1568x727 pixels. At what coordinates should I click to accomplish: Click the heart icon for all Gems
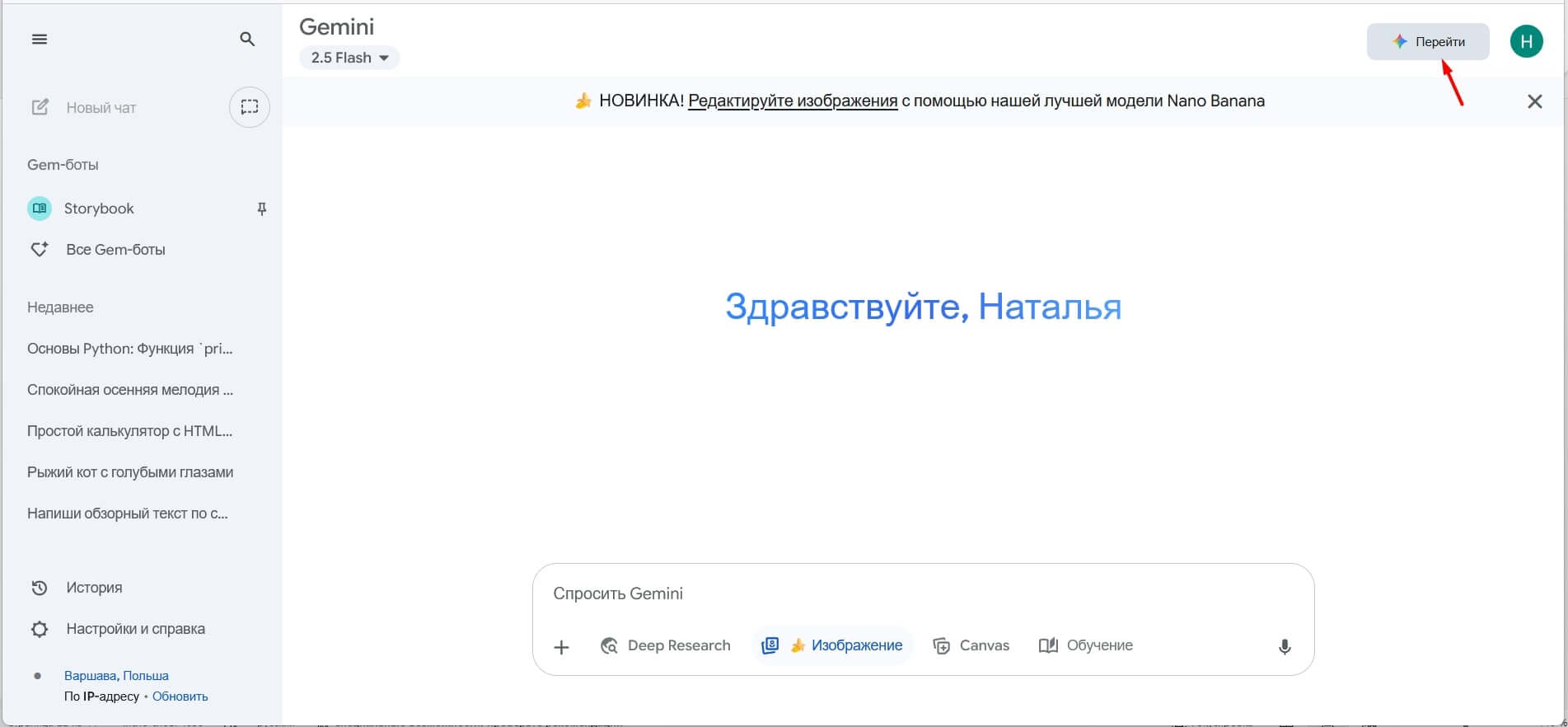39,249
